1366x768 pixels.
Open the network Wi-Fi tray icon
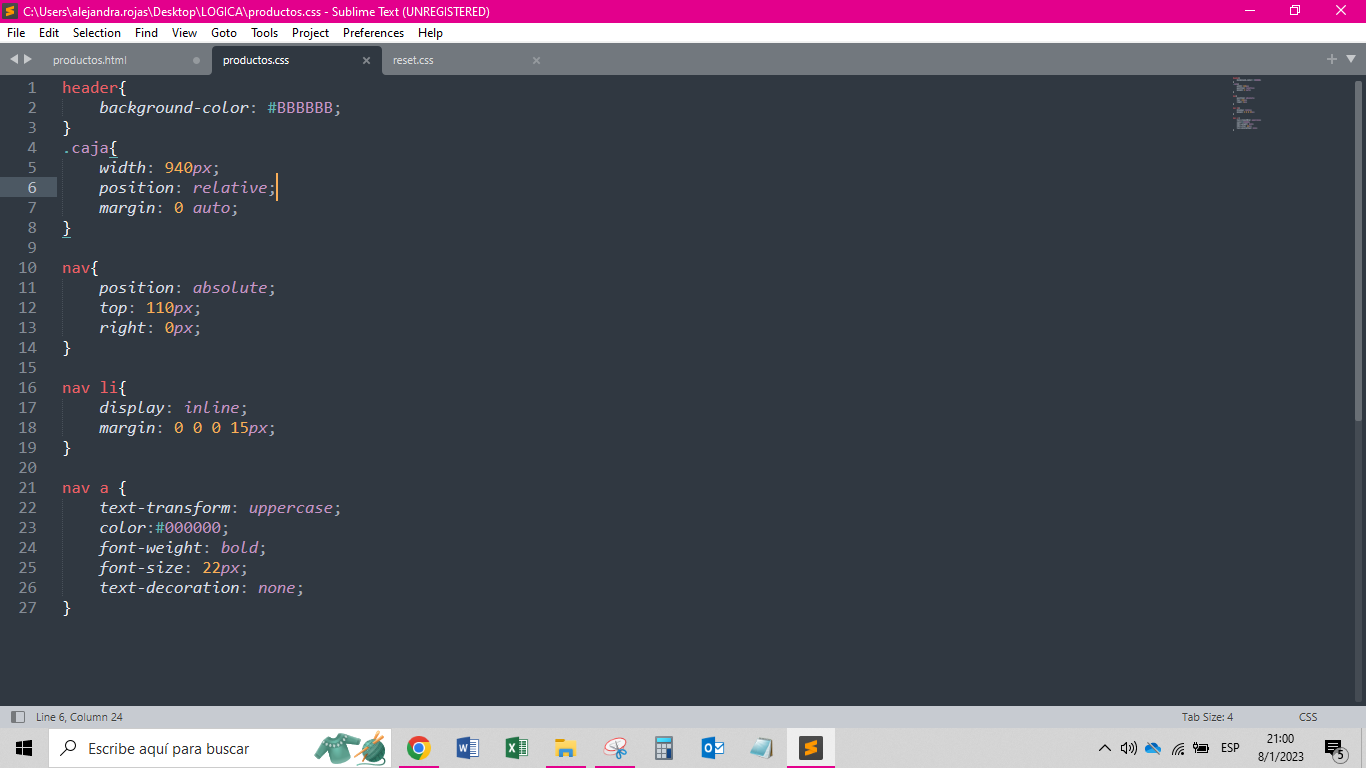point(1178,748)
